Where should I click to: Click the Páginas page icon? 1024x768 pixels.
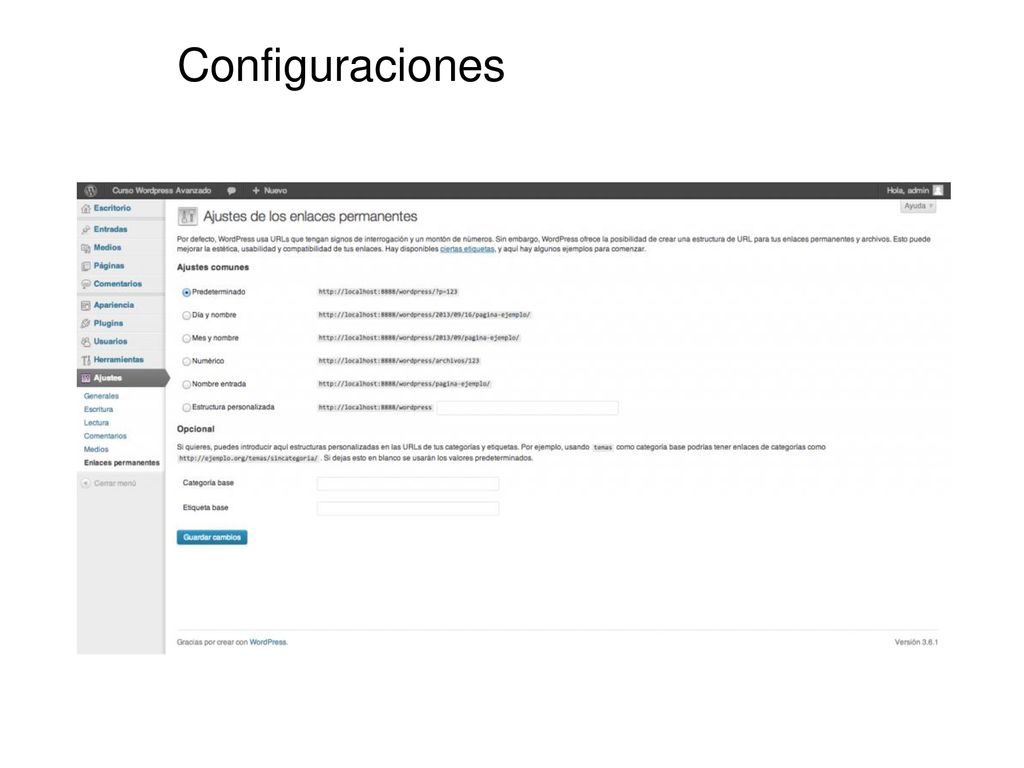click(x=86, y=266)
